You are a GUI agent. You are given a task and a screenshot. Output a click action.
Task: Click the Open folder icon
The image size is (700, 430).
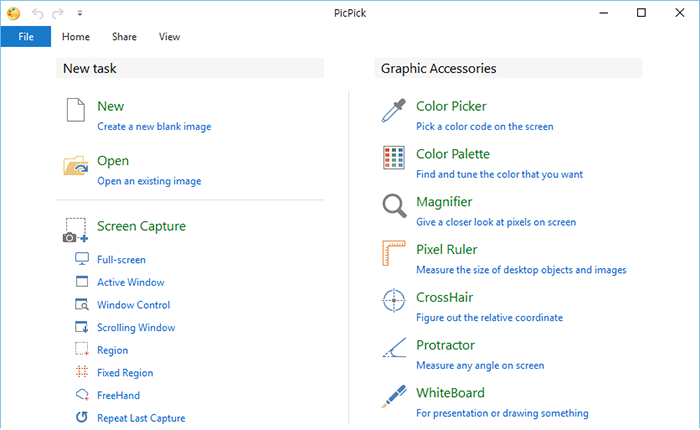(76, 165)
